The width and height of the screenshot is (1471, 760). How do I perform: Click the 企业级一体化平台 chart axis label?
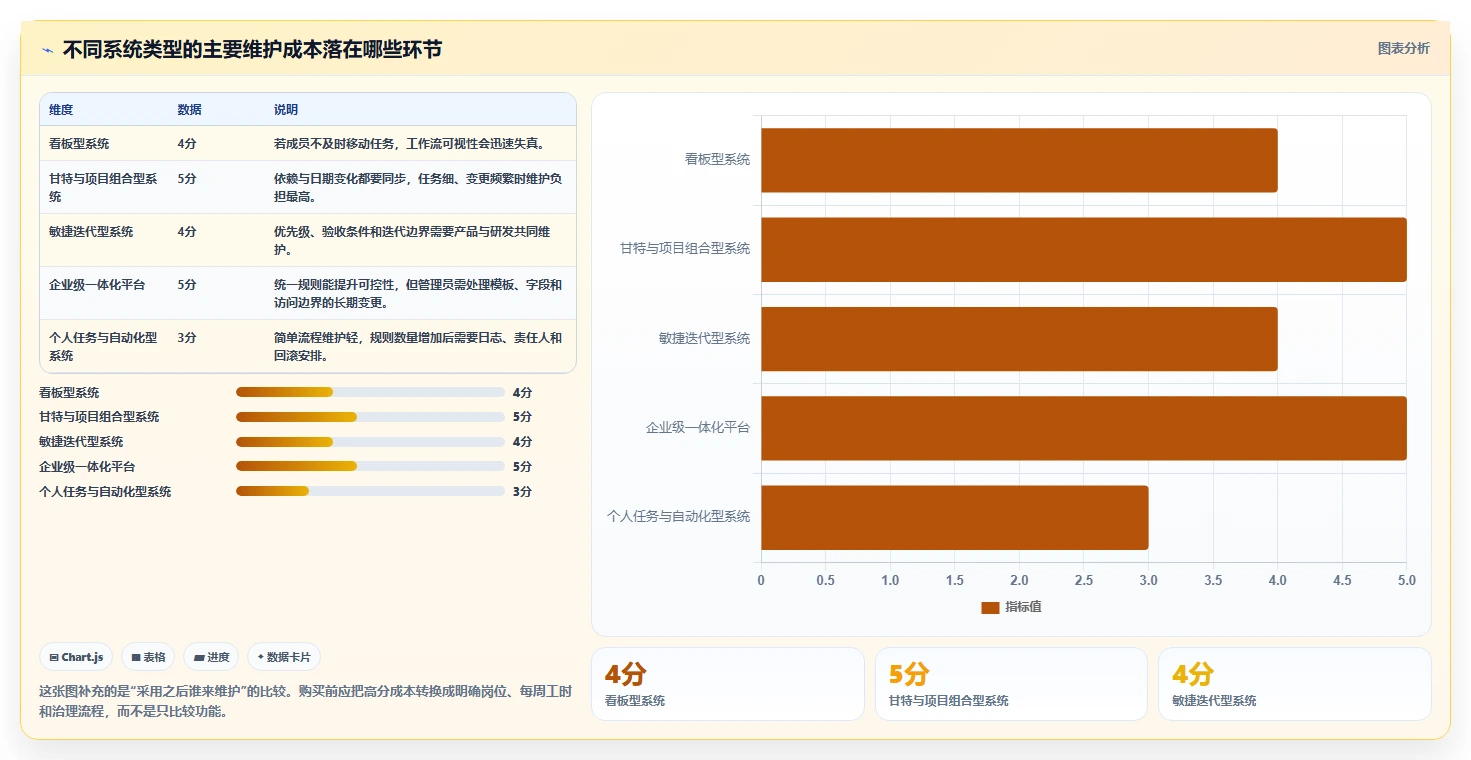[x=698, y=428]
